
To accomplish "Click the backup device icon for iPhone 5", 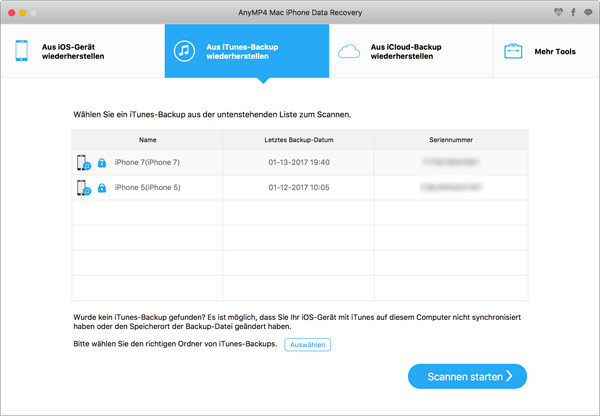I will [x=83, y=188].
